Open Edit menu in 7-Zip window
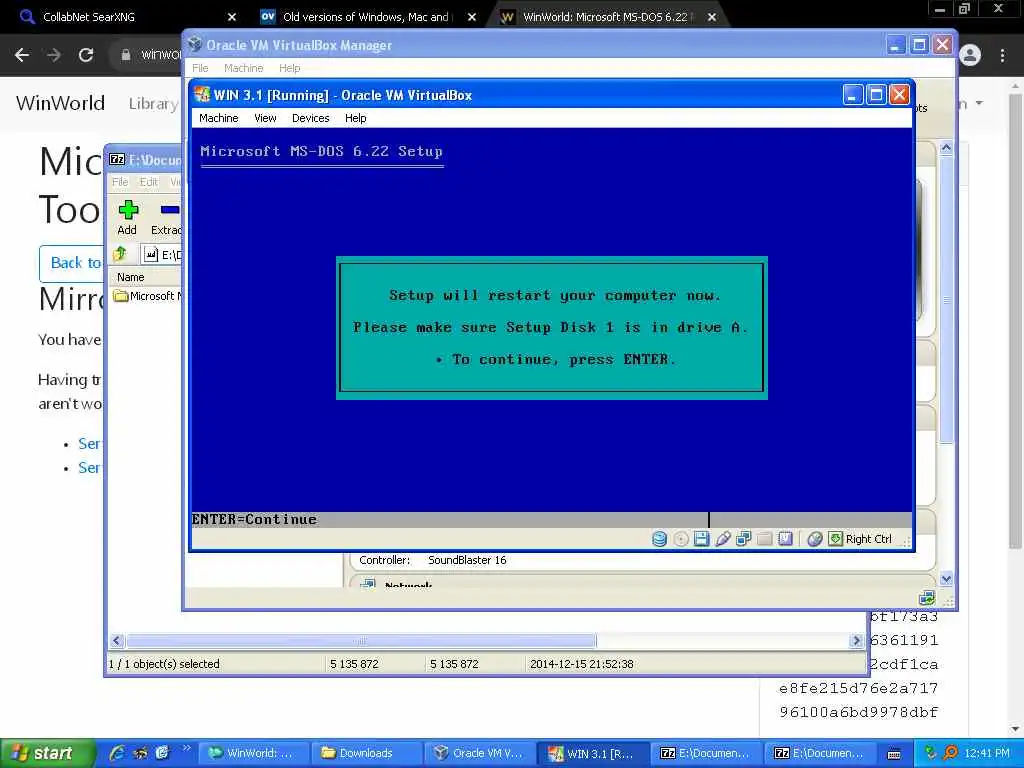This screenshot has width=1024, height=768. point(148,182)
